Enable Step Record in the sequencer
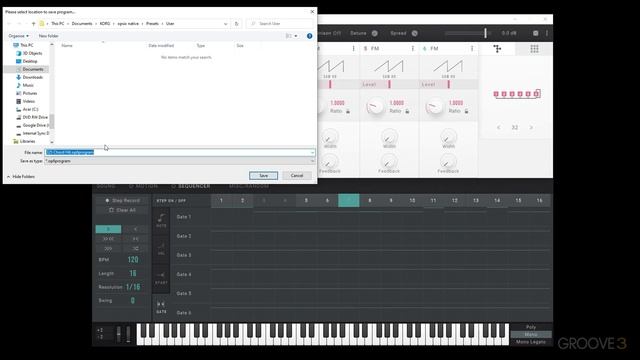 coord(122,200)
